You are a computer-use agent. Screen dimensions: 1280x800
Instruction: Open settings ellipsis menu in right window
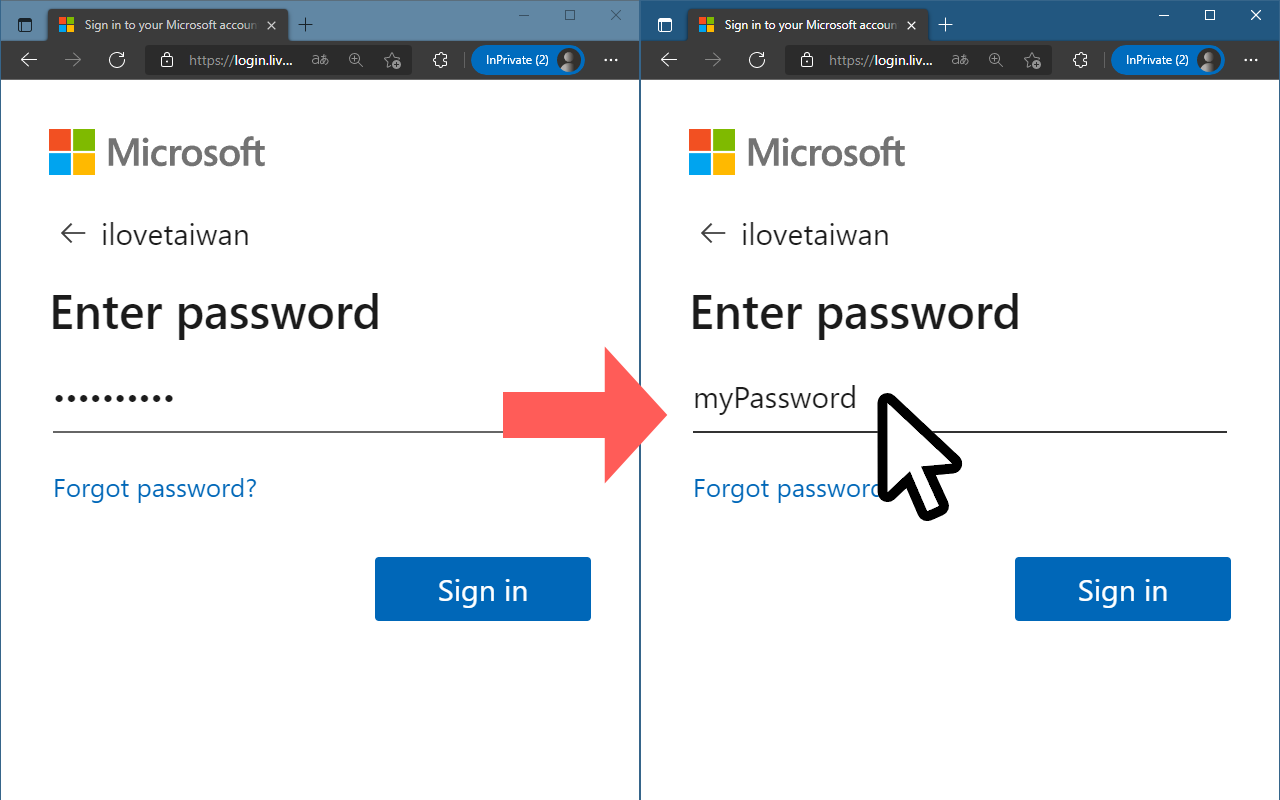click(x=1251, y=60)
